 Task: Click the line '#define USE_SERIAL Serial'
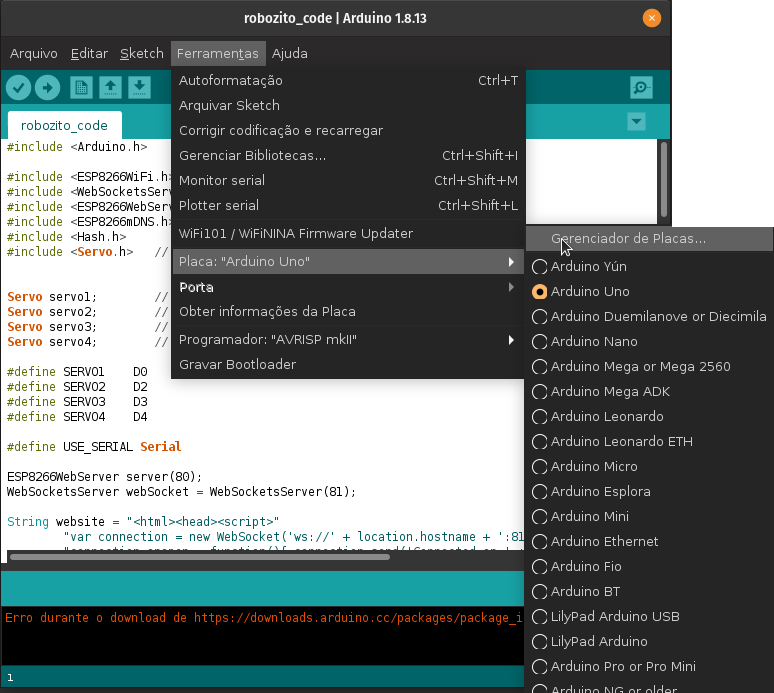94,447
